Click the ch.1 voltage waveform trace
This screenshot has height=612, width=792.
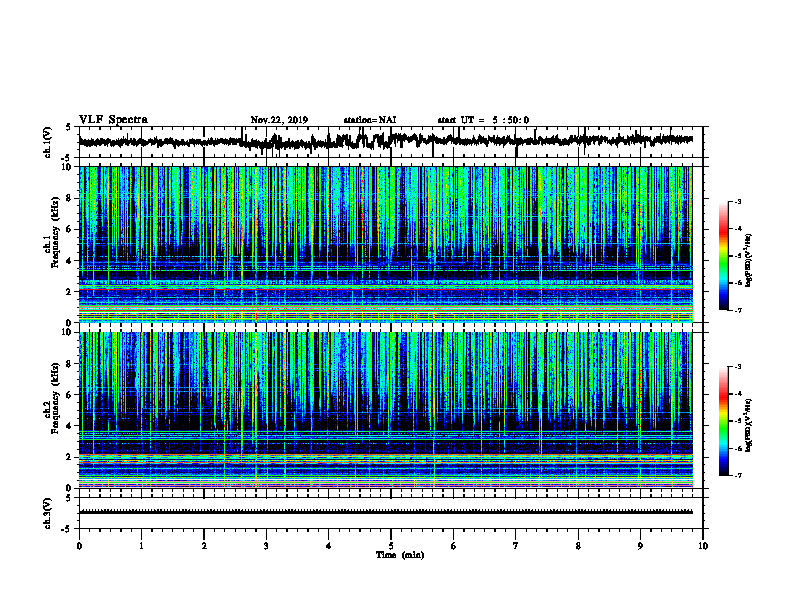(x=385, y=140)
